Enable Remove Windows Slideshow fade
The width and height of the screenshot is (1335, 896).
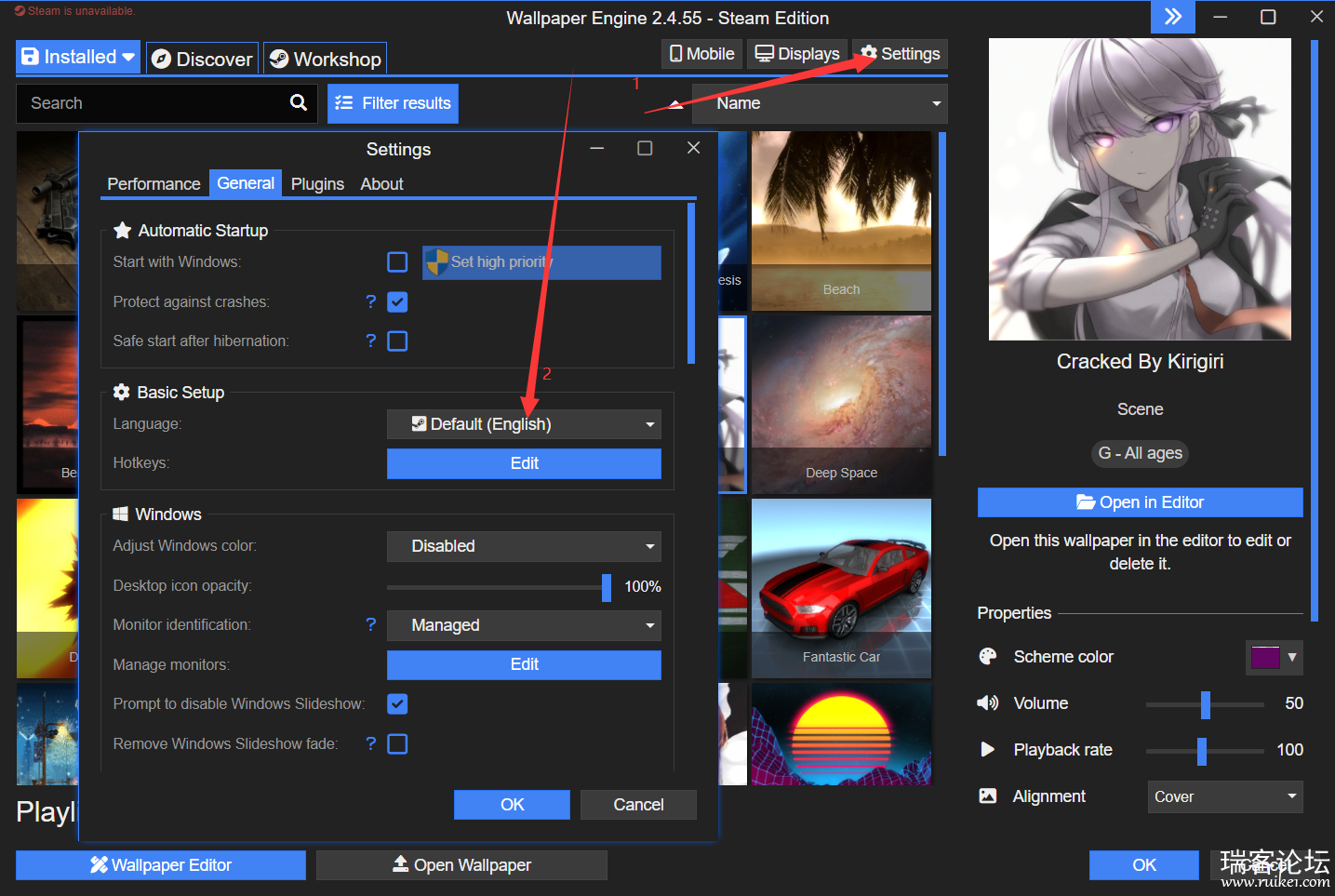[397, 743]
